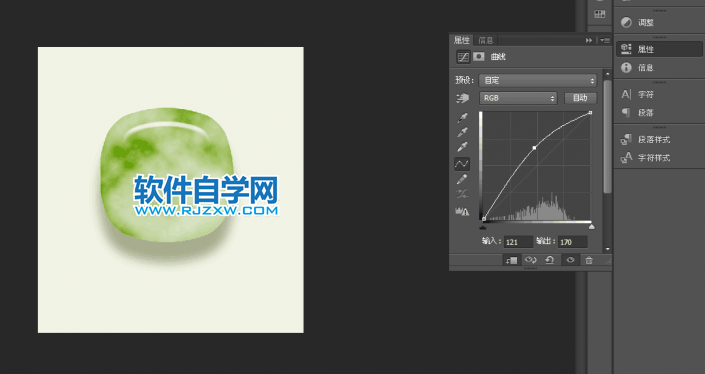The image size is (705, 374).
Task: Delete the curves adjustment via trash icon
Action: (x=589, y=260)
